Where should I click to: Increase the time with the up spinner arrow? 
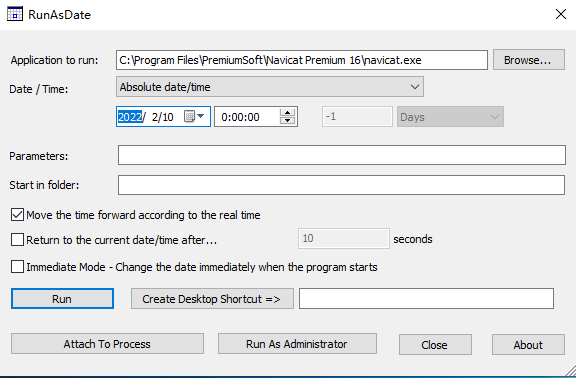point(287,113)
